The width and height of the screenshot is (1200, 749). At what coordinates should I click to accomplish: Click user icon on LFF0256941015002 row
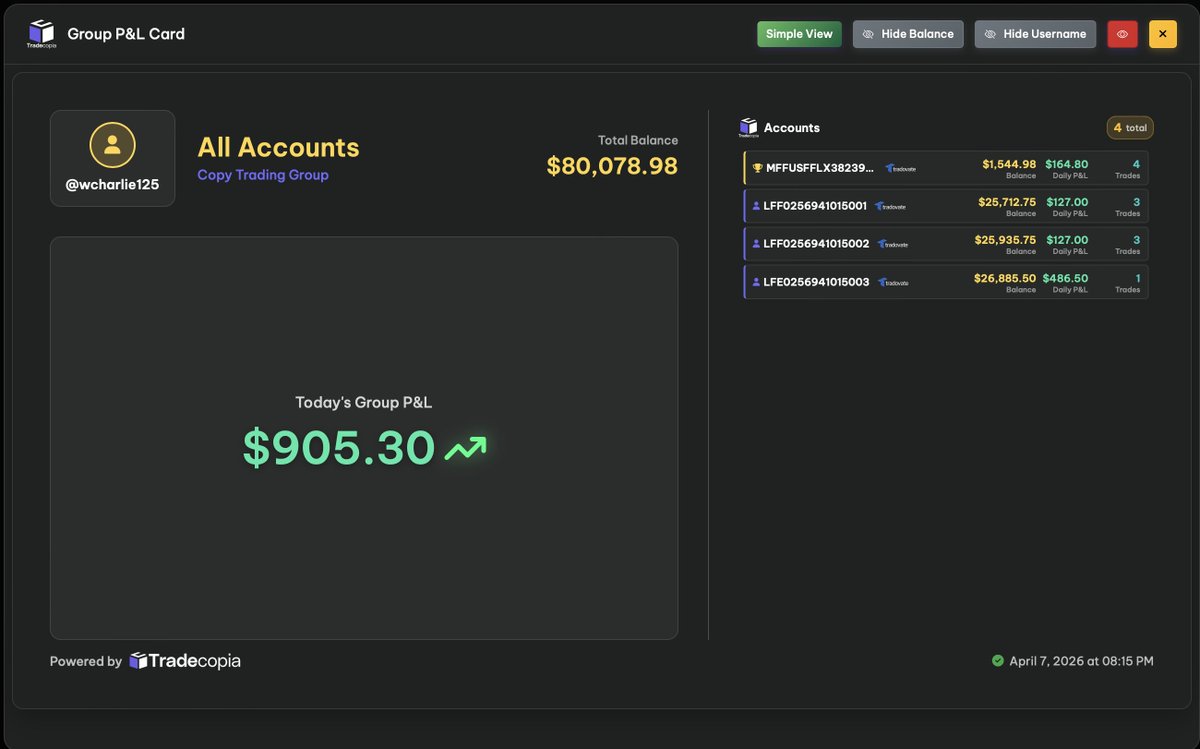(756, 244)
